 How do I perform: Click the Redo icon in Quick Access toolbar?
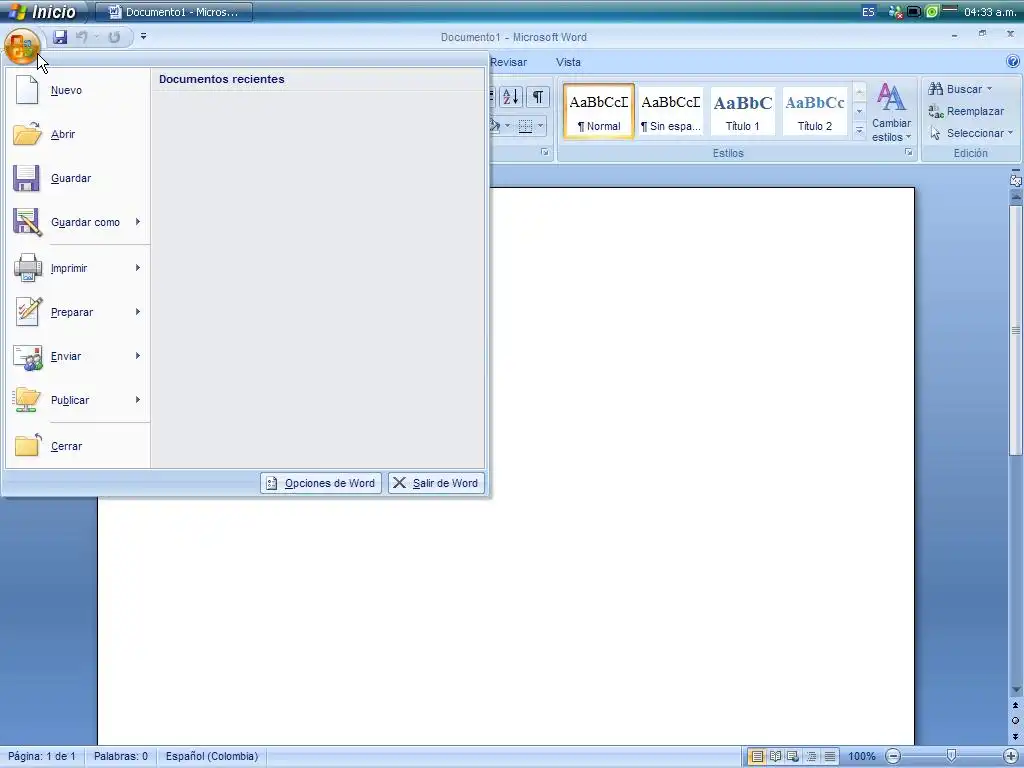click(114, 37)
